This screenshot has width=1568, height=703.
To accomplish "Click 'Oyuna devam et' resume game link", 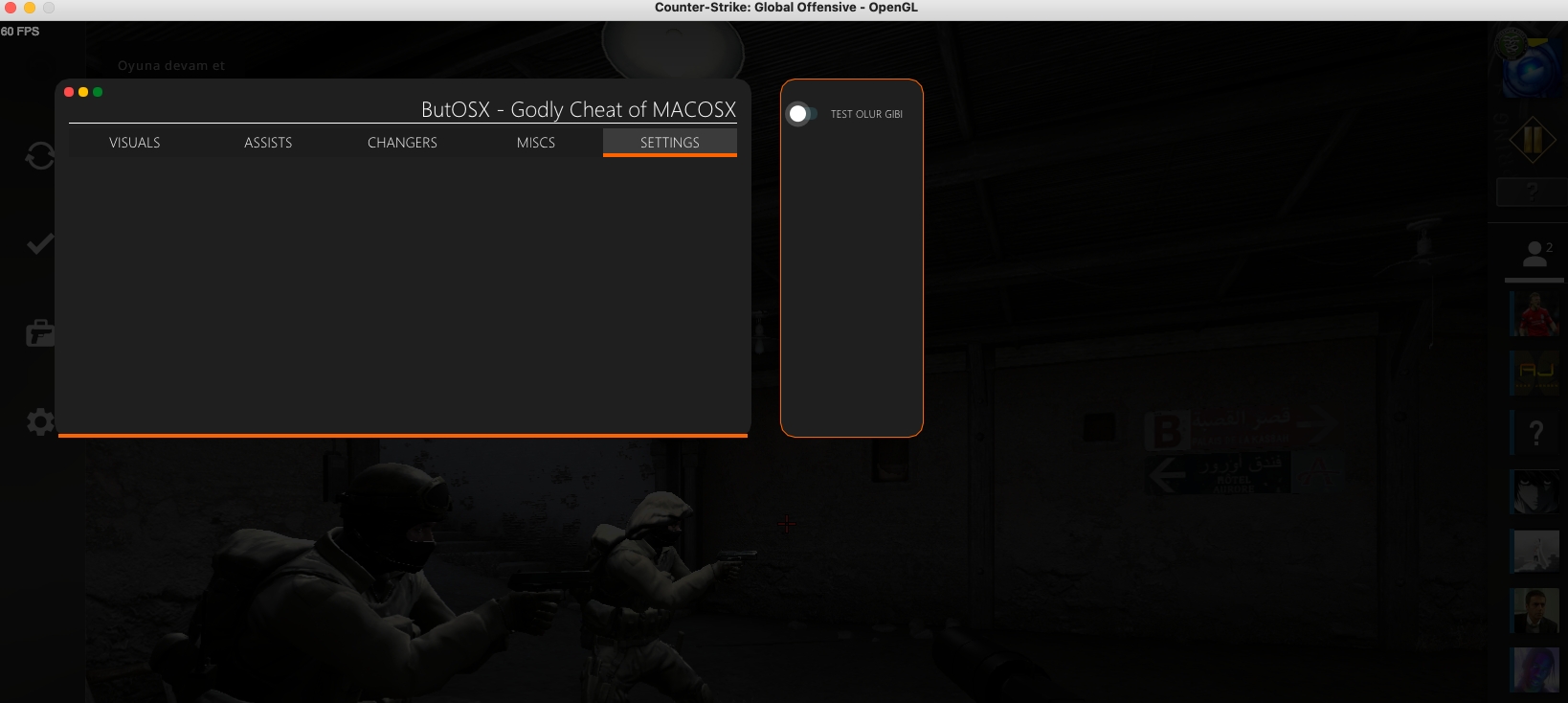I will click(171, 66).
